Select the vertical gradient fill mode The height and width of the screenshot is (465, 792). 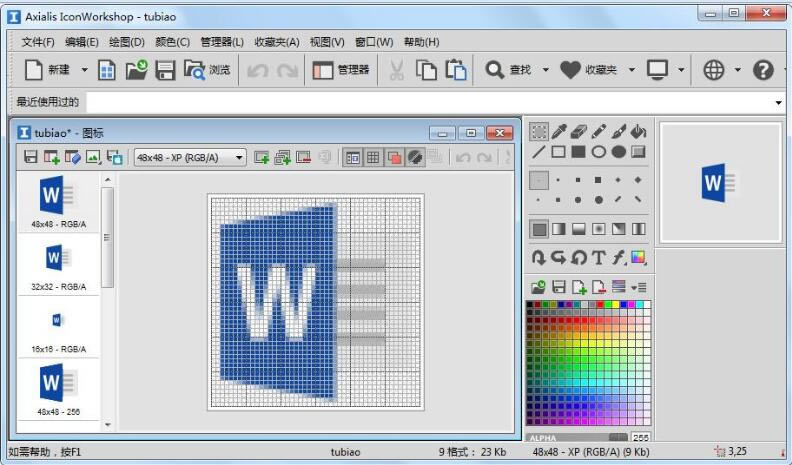578,229
